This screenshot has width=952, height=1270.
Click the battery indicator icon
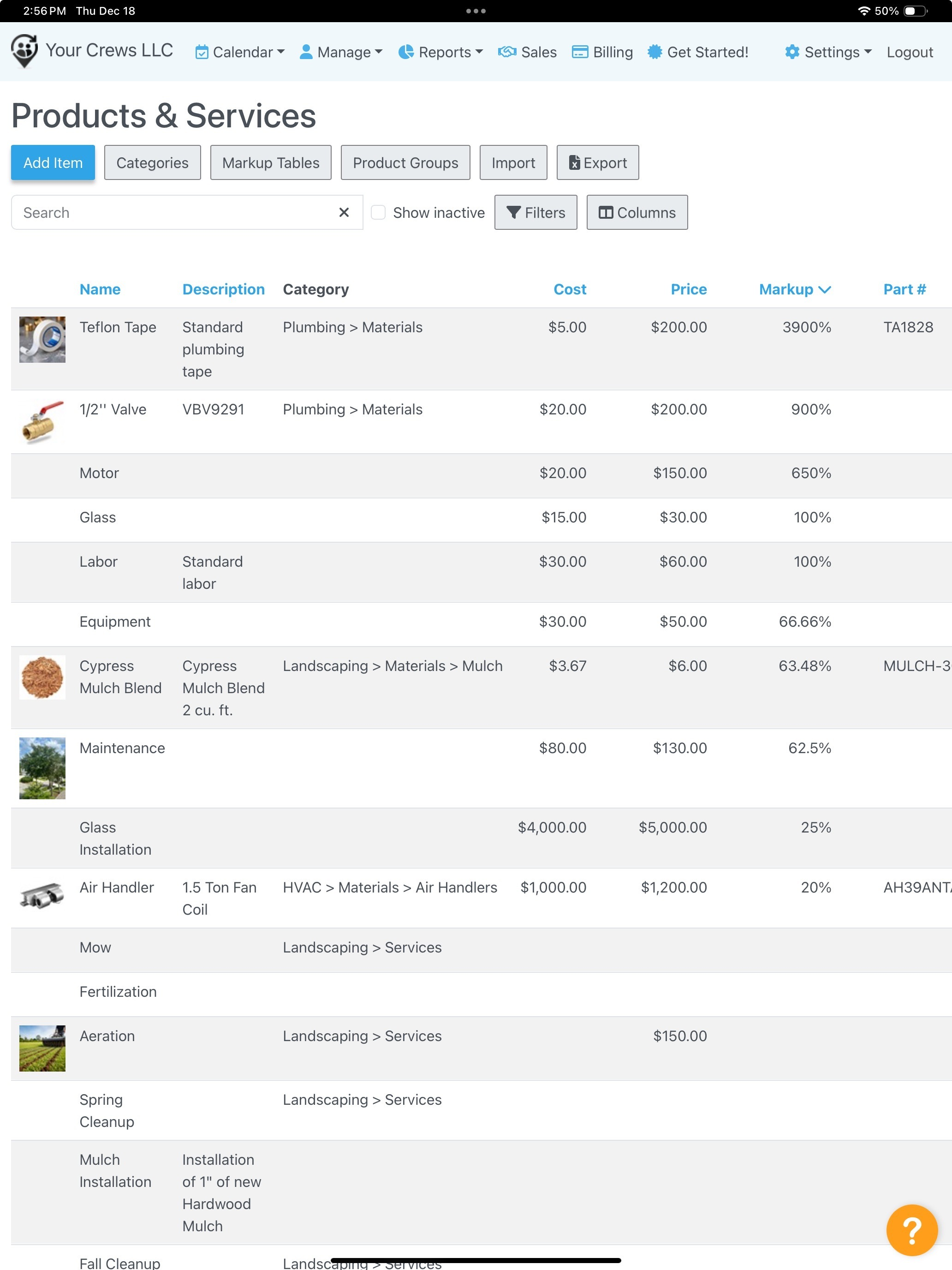915,11
